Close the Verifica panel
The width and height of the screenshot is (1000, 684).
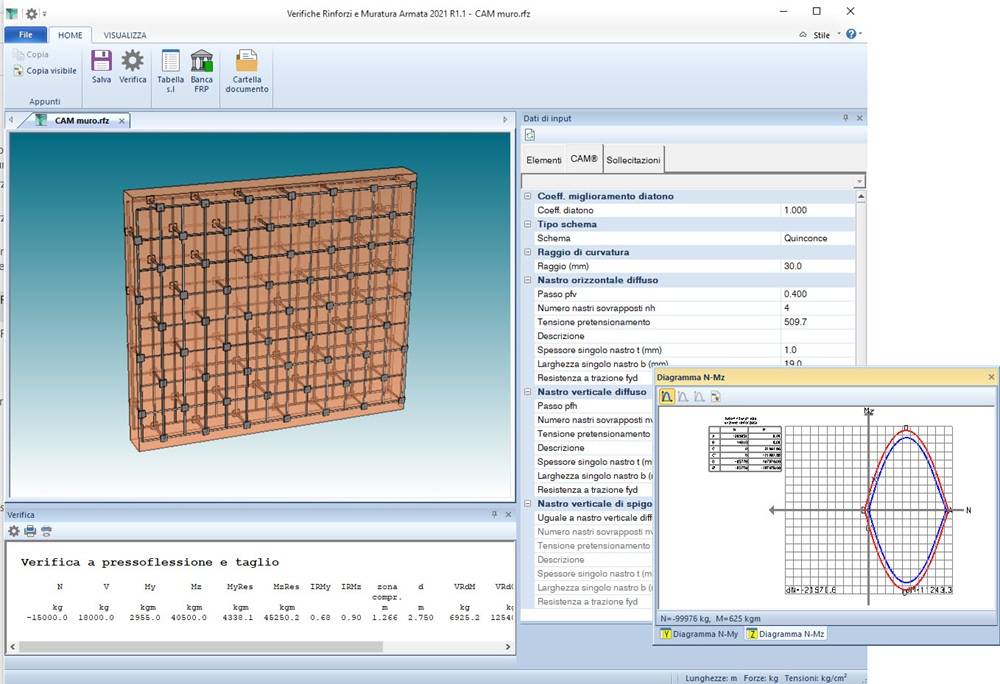508,514
